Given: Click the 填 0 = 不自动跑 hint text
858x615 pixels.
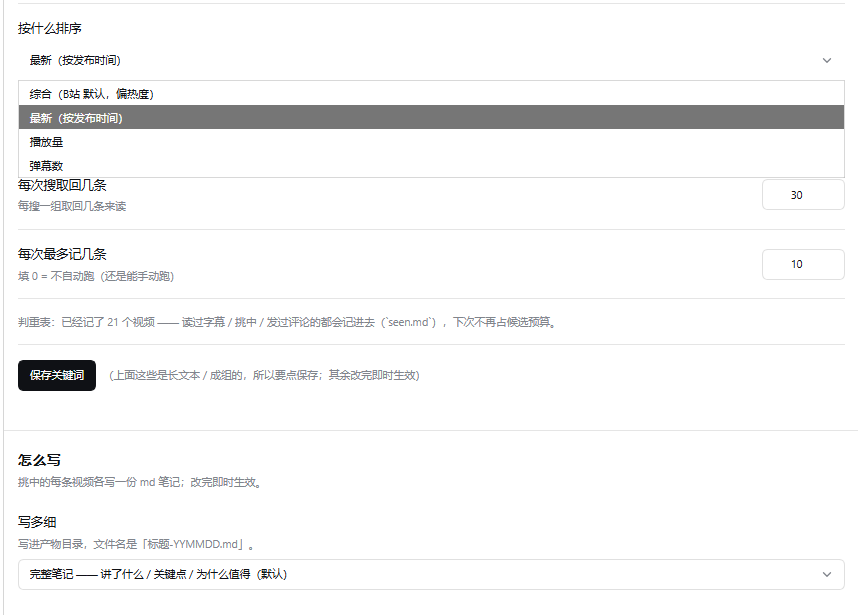Looking at the screenshot, I should (x=96, y=276).
